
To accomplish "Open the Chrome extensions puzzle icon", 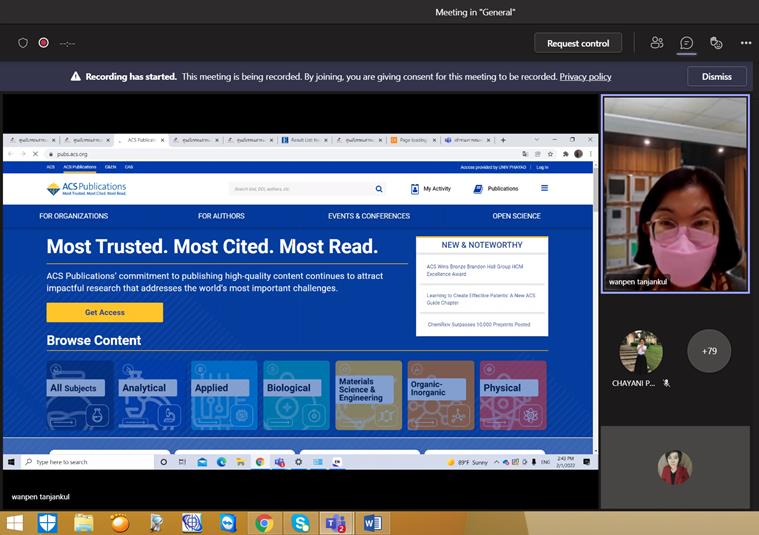I will pyautogui.click(x=565, y=154).
